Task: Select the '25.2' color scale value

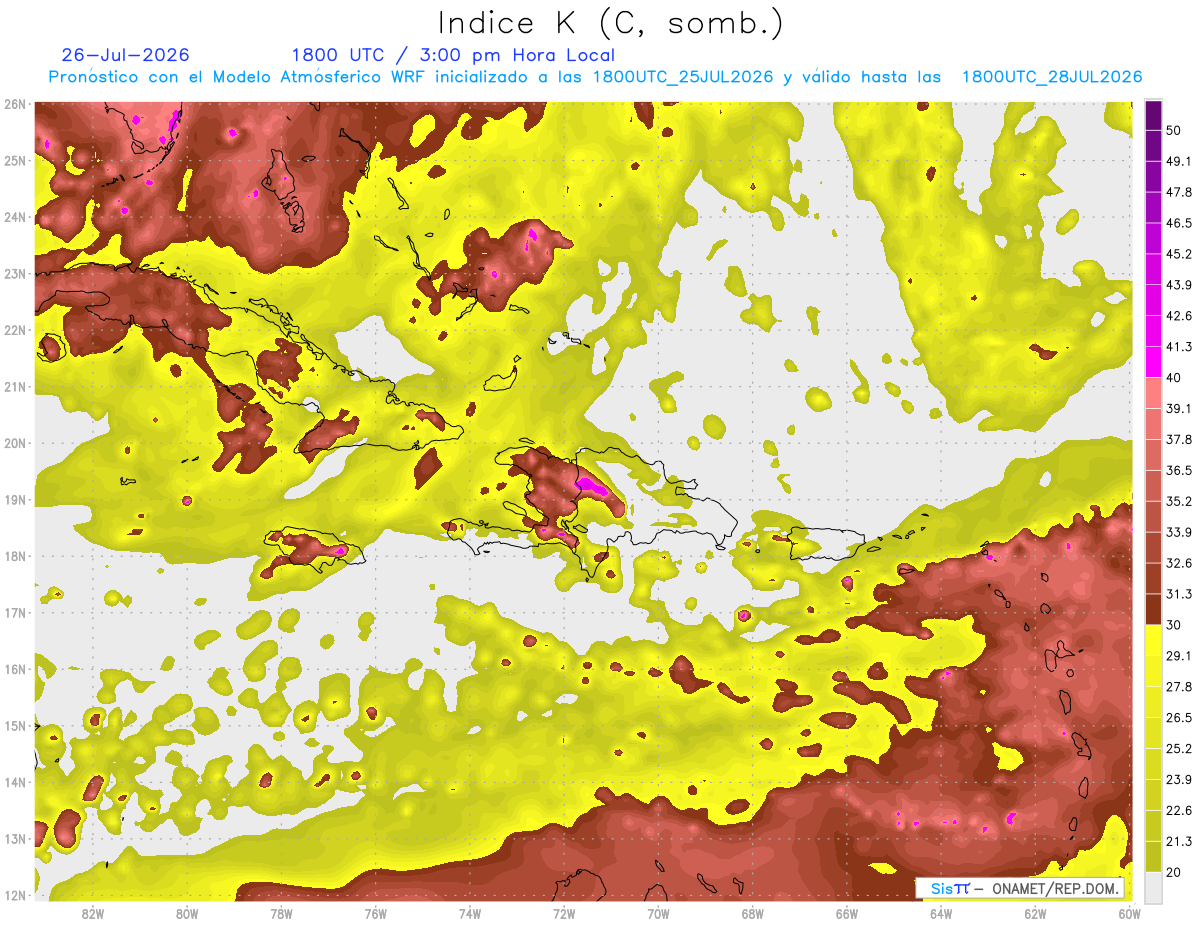Action: point(1178,749)
